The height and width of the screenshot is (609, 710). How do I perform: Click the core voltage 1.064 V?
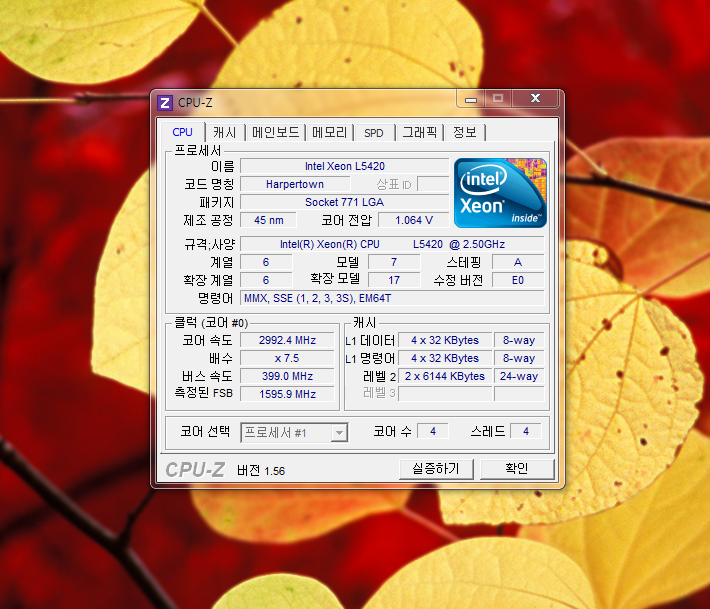pyautogui.click(x=414, y=220)
